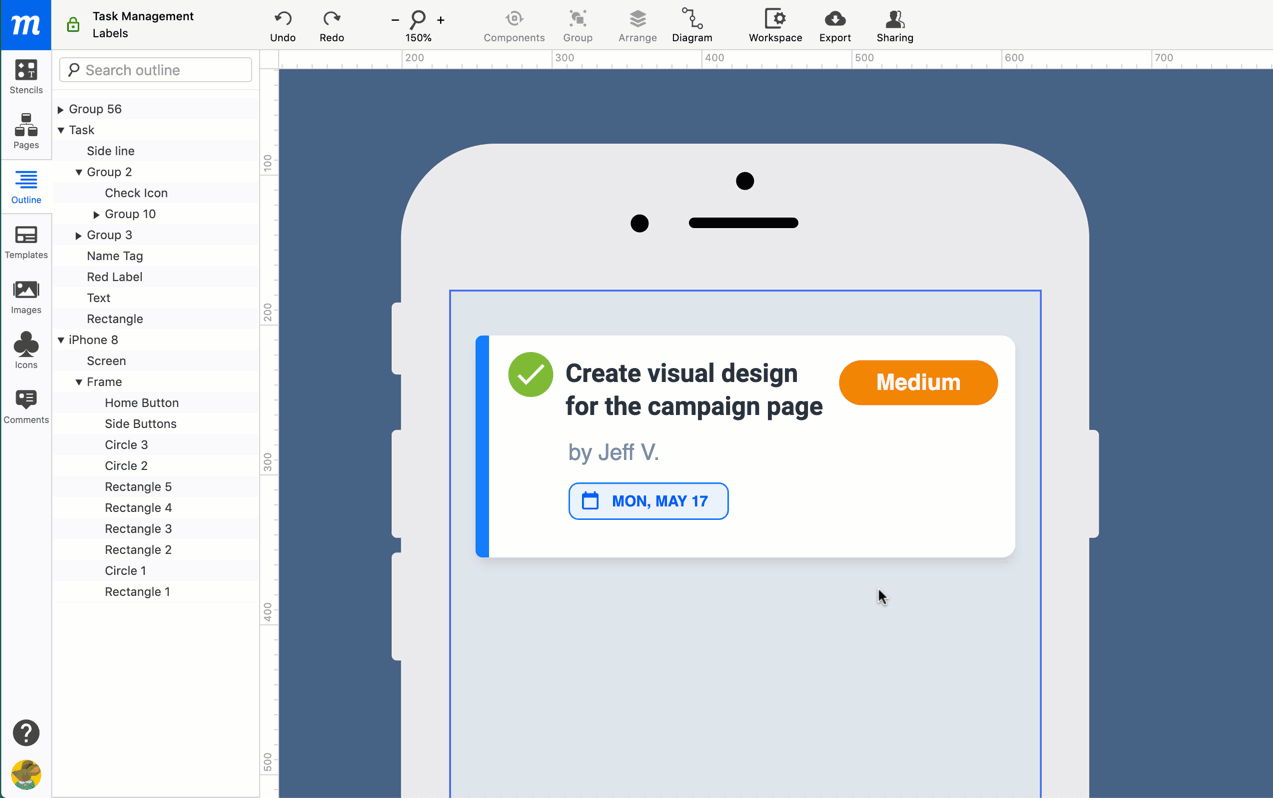Open the Export options

pyautogui.click(x=835, y=26)
